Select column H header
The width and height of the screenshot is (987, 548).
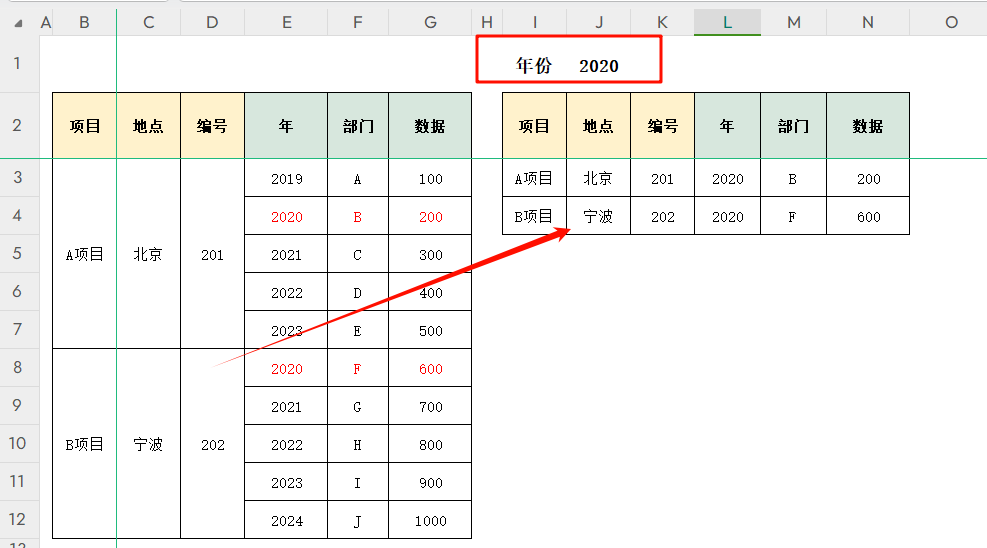coord(487,23)
